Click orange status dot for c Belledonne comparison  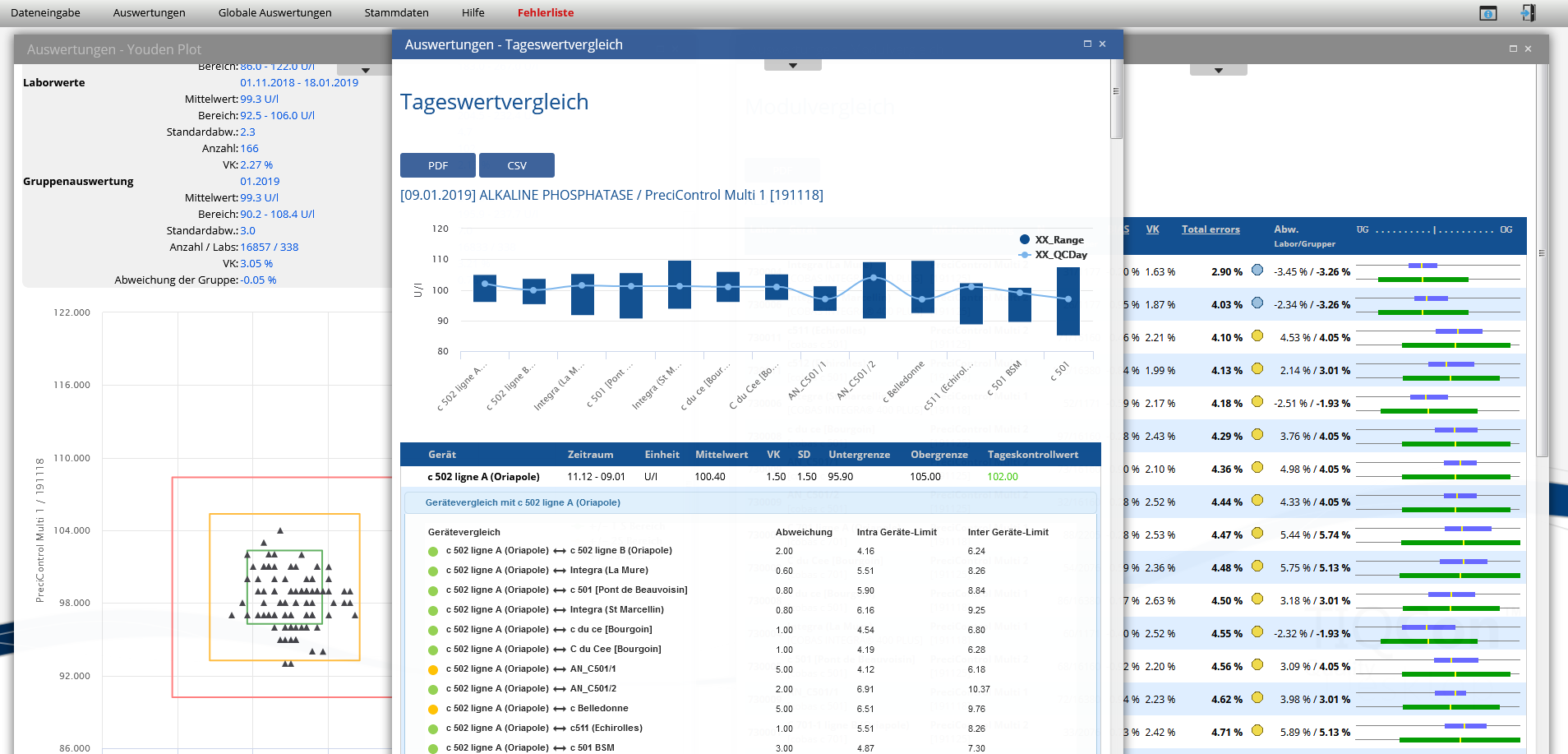[433, 710]
